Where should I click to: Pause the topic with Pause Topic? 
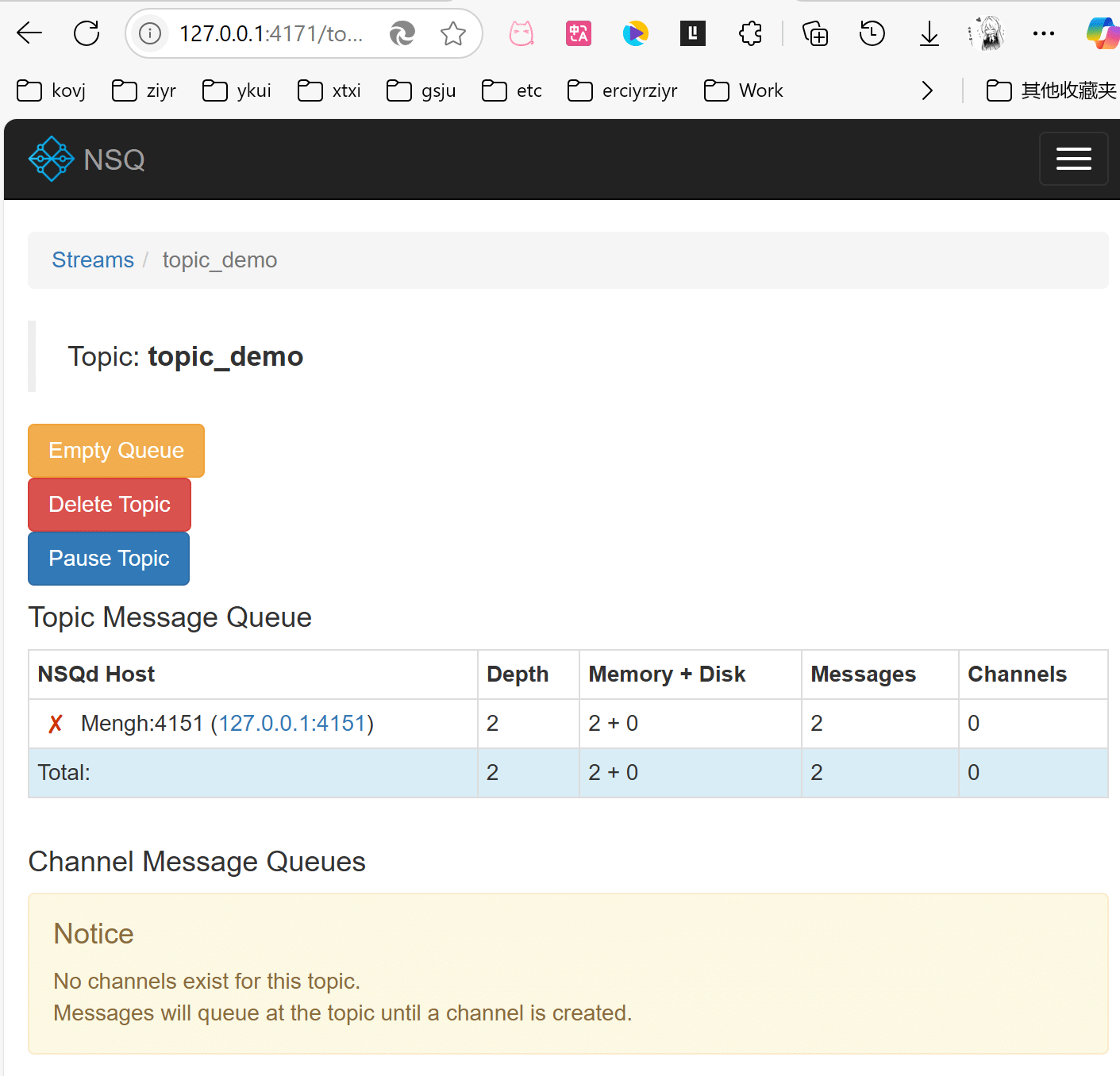(x=109, y=559)
